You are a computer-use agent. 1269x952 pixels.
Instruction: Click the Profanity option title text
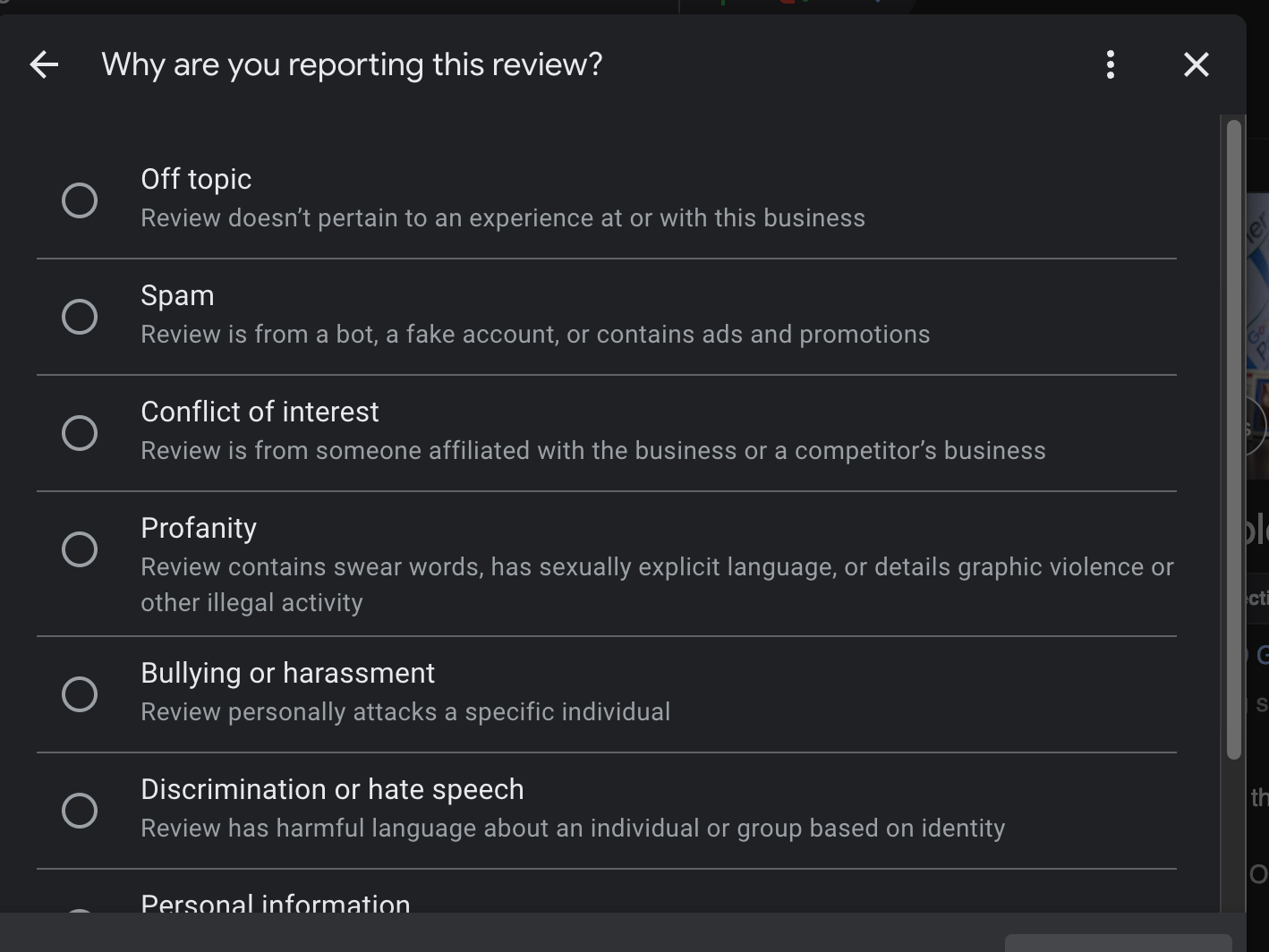pyautogui.click(x=199, y=528)
